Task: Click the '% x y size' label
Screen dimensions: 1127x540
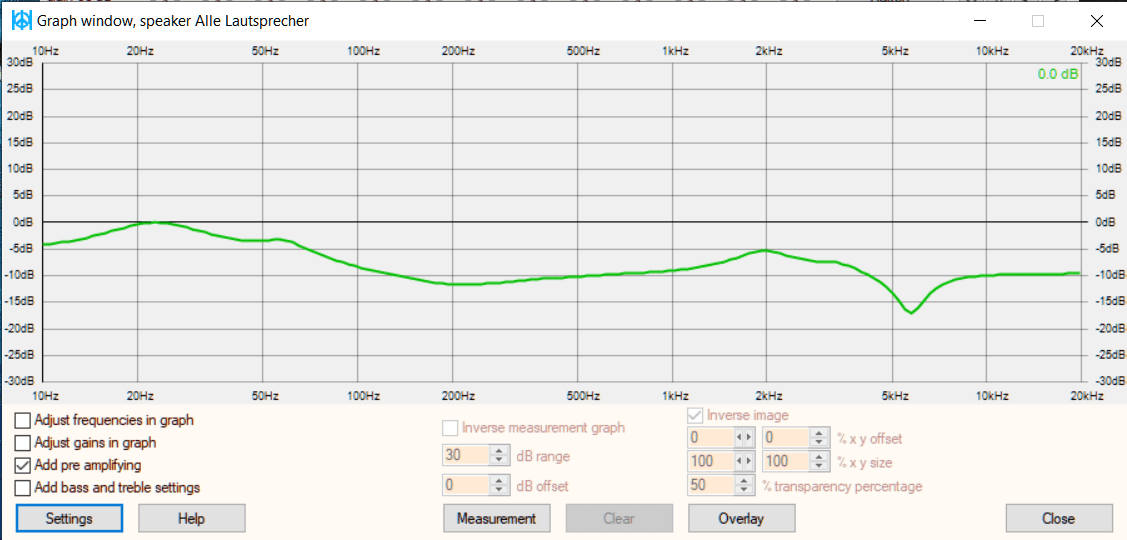Action: point(865,462)
